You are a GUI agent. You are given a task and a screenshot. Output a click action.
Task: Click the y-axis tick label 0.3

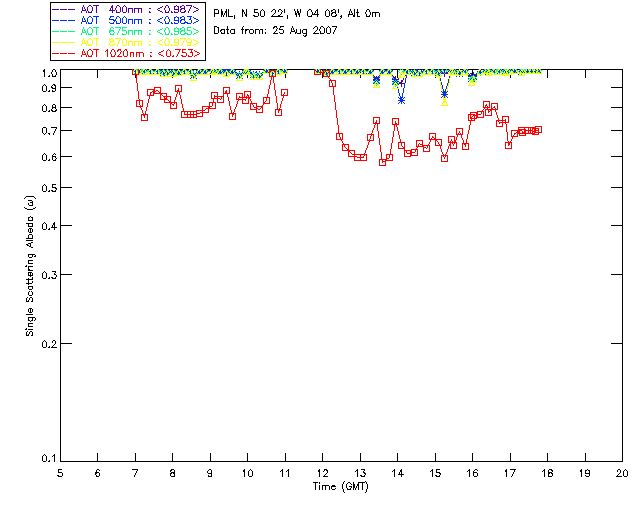pos(49,275)
